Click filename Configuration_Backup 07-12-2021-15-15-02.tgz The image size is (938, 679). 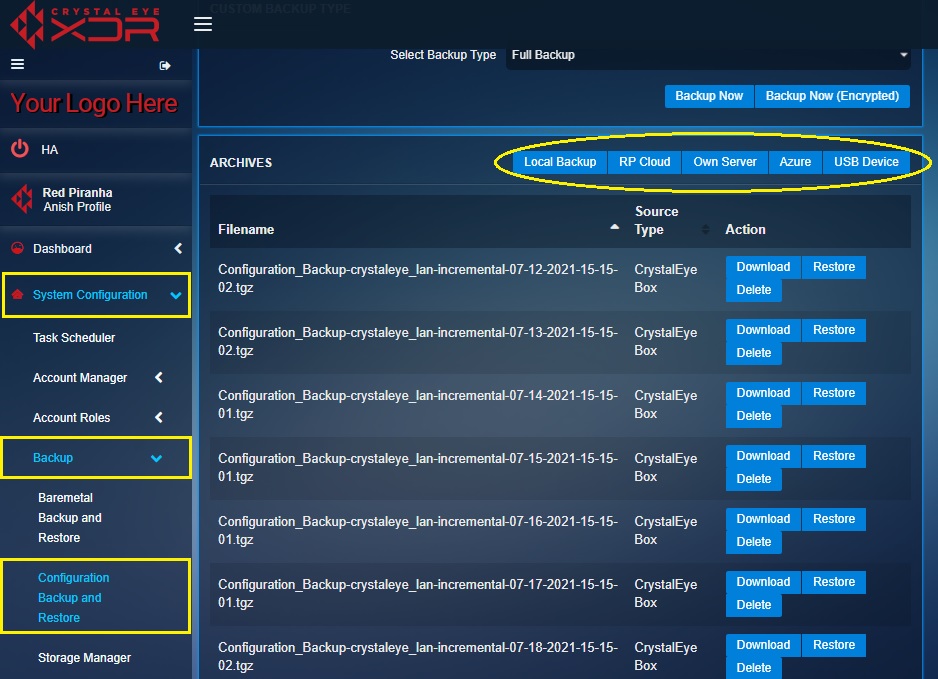[x=418, y=278]
